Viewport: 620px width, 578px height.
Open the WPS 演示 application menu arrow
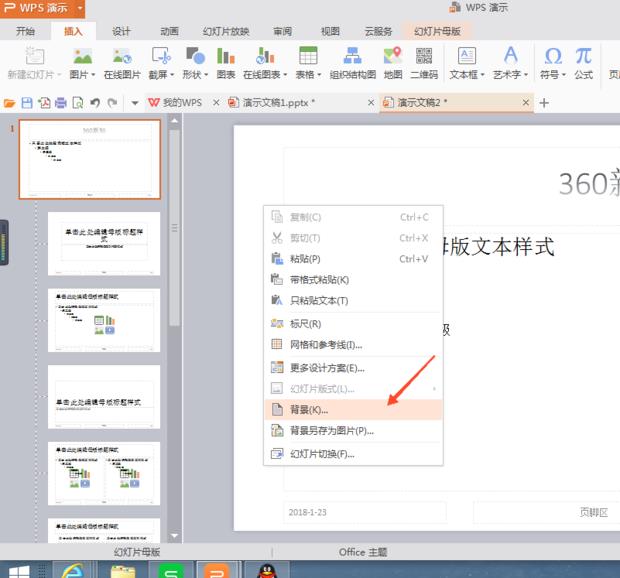[x=79, y=8]
